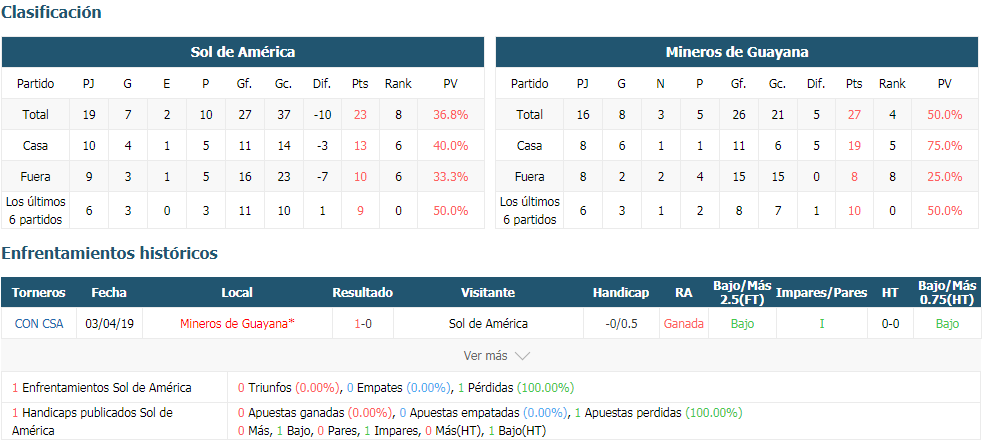Select the Sol de América visitor team

pyautogui.click(x=488, y=324)
